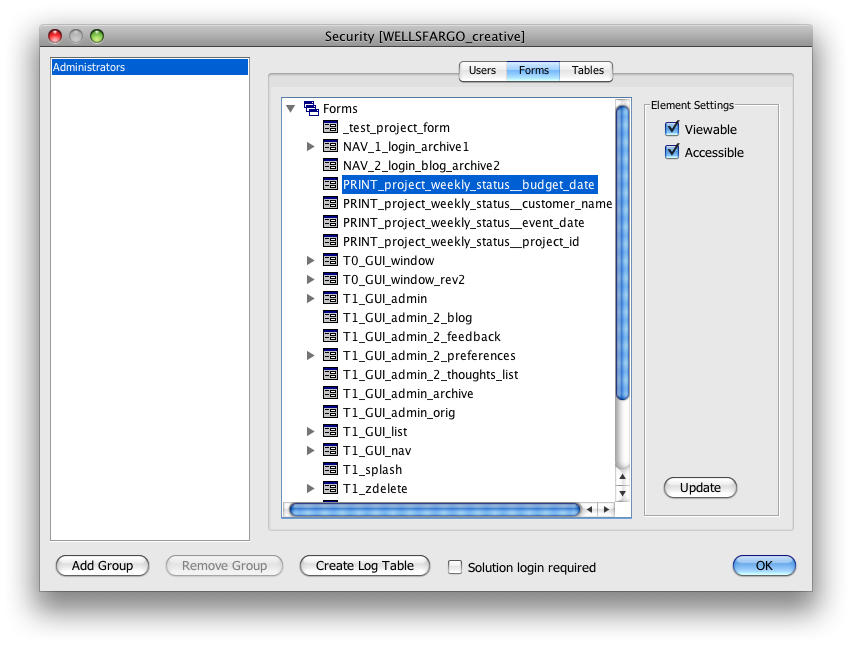Image resolution: width=852 pixels, height=646 pixels.
Task: Click form icon beside T0_GUI_window_rev2
Action: point(330,279)
